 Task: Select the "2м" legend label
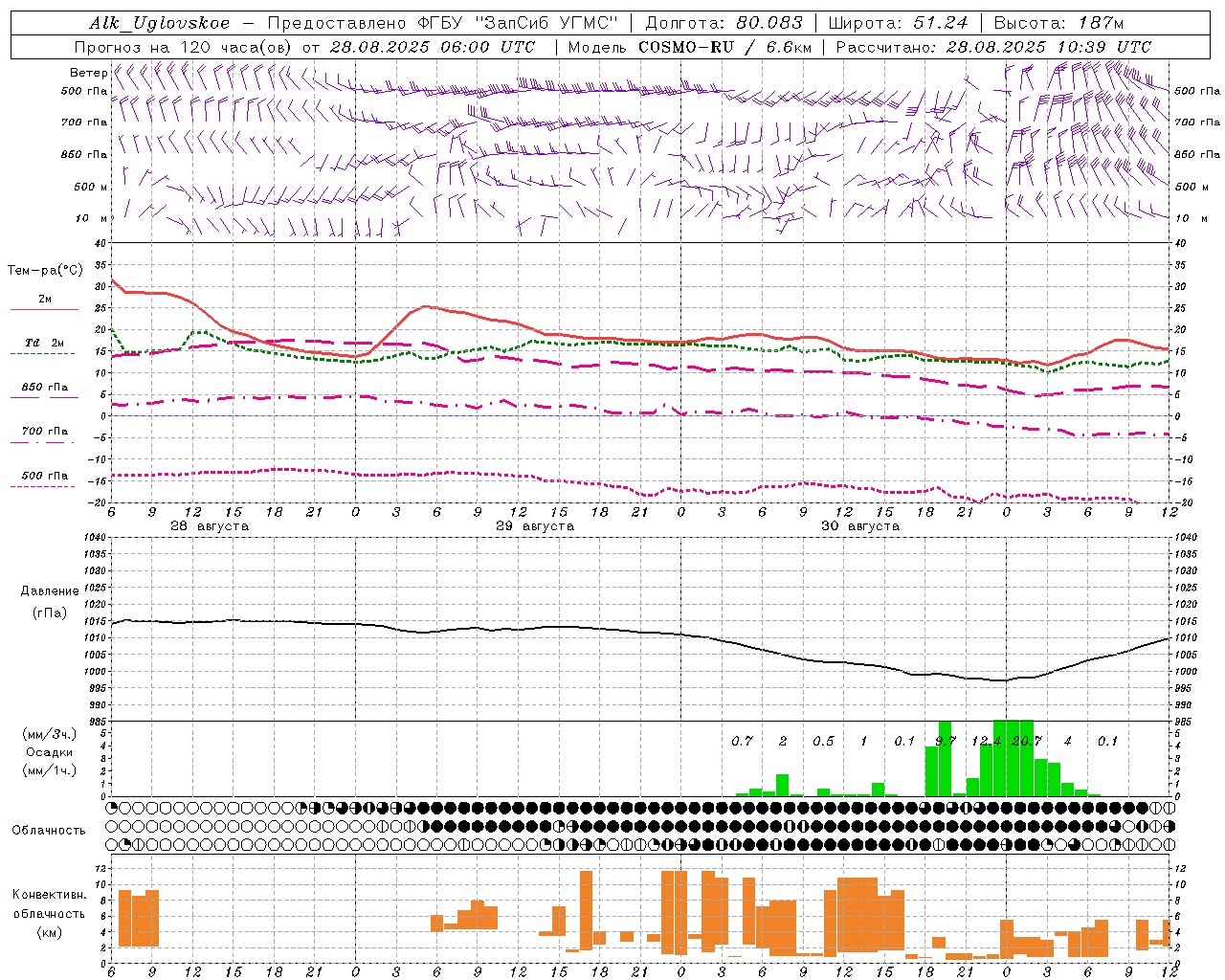click(x=45, y=299)
